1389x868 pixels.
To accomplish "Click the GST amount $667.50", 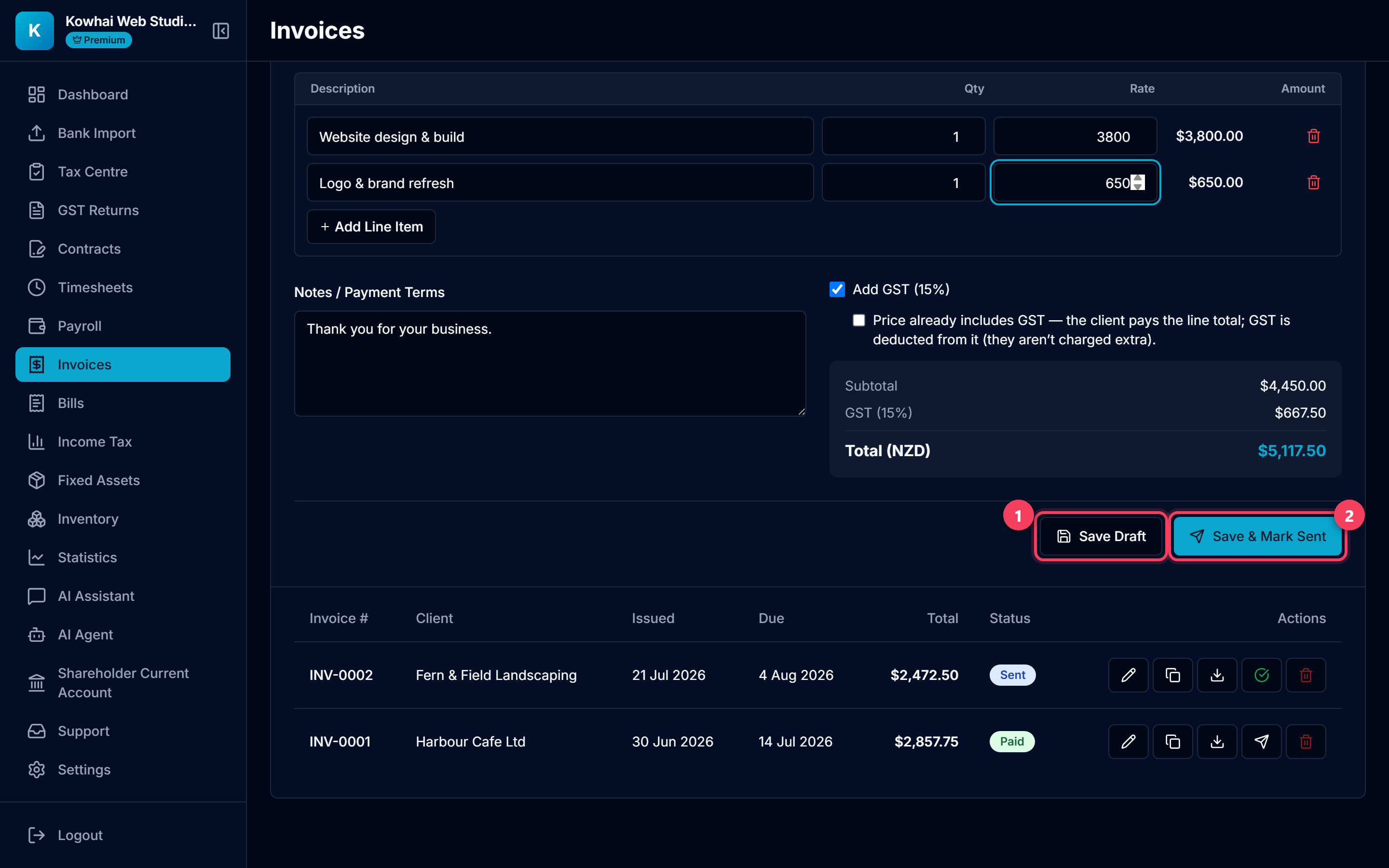I will (1300, 413).
